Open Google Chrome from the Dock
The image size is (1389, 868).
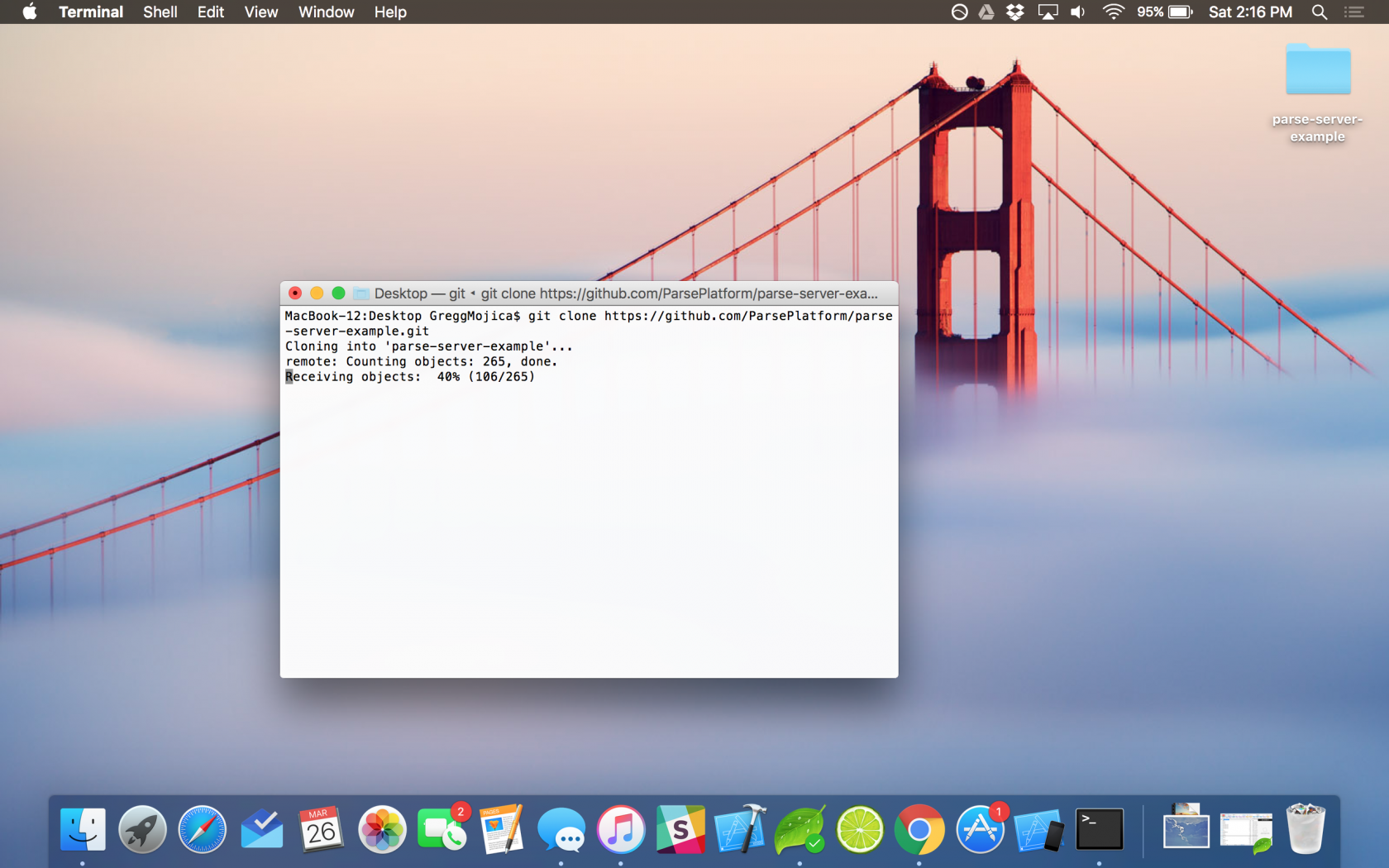tap(919, 829)
